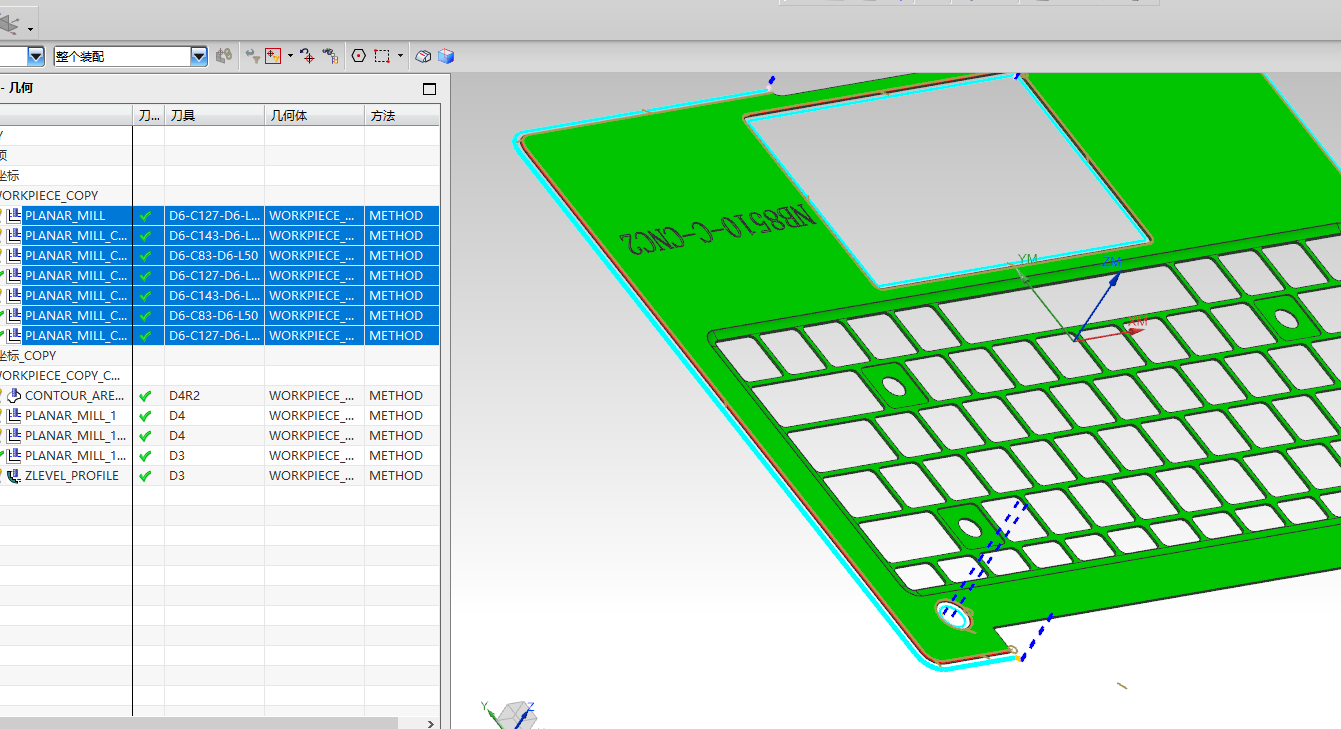Image resolution: width=1341 pixels, height=729 pixels.
Task: Click the curved arrow with red crosshair icon
Action: point(307,57)
